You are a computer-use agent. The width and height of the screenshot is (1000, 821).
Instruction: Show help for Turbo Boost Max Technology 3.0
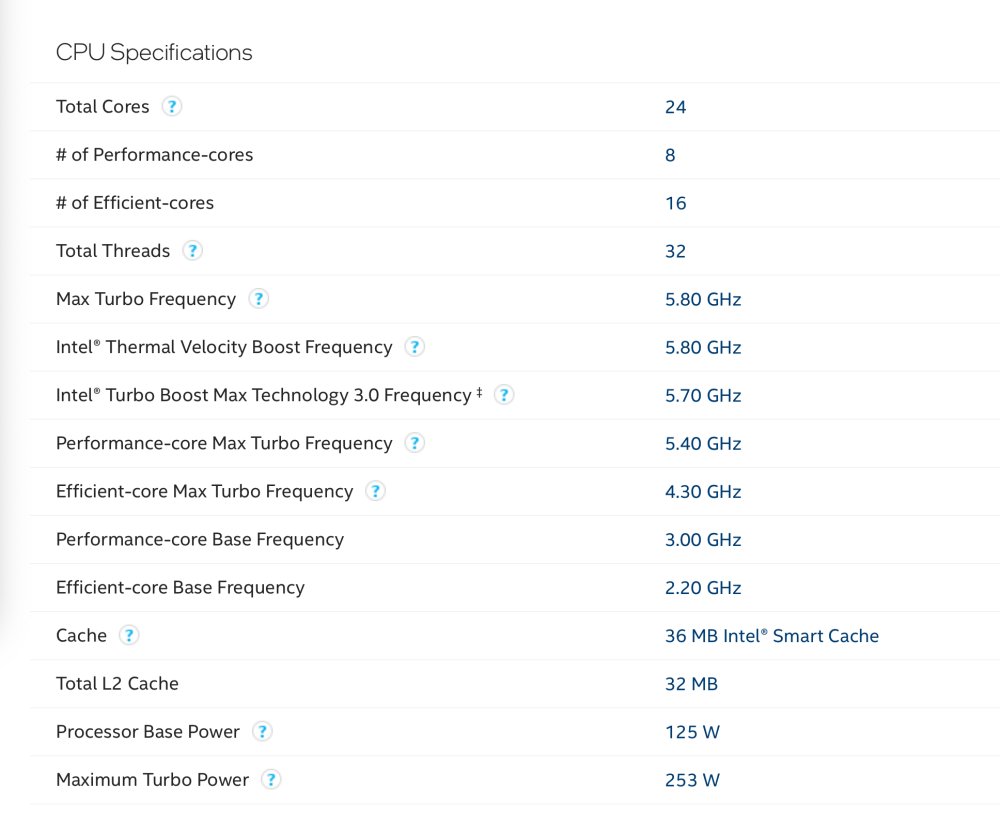(504, 395)
